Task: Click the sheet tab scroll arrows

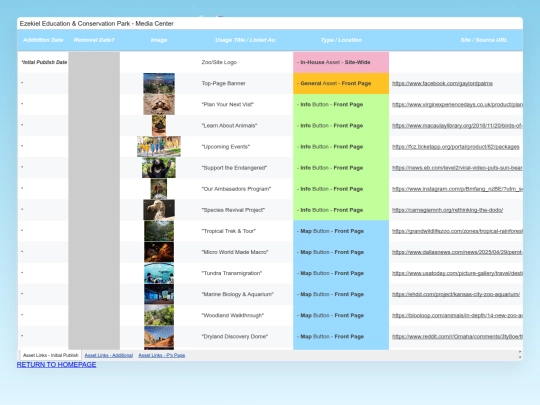Action: pos(520,355)
